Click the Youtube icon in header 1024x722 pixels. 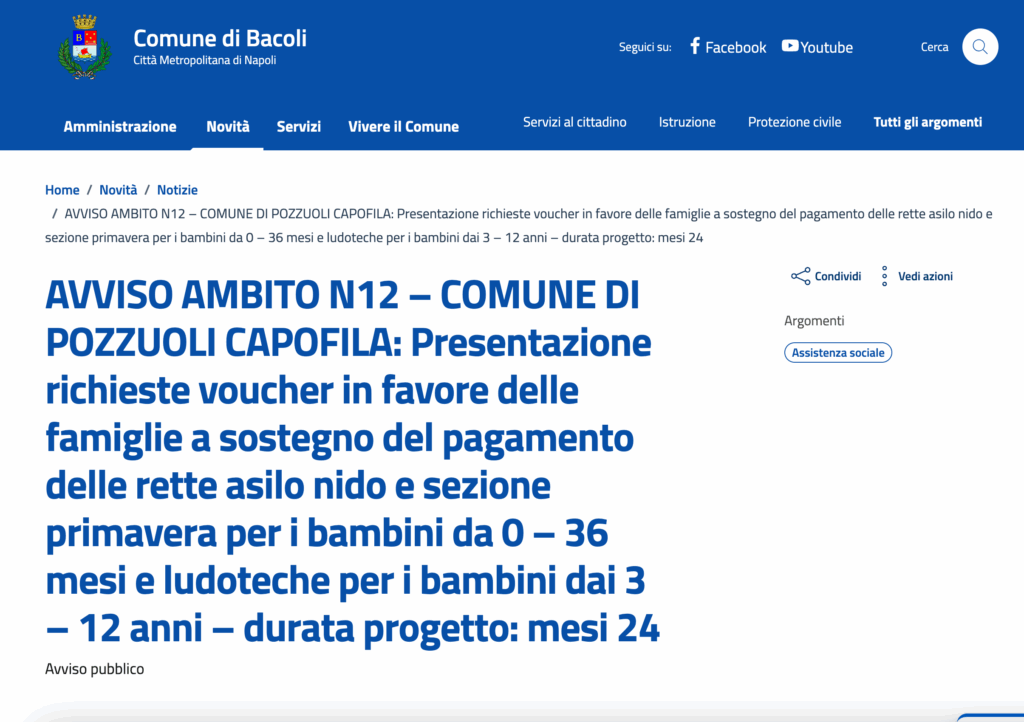pos(790,46)
